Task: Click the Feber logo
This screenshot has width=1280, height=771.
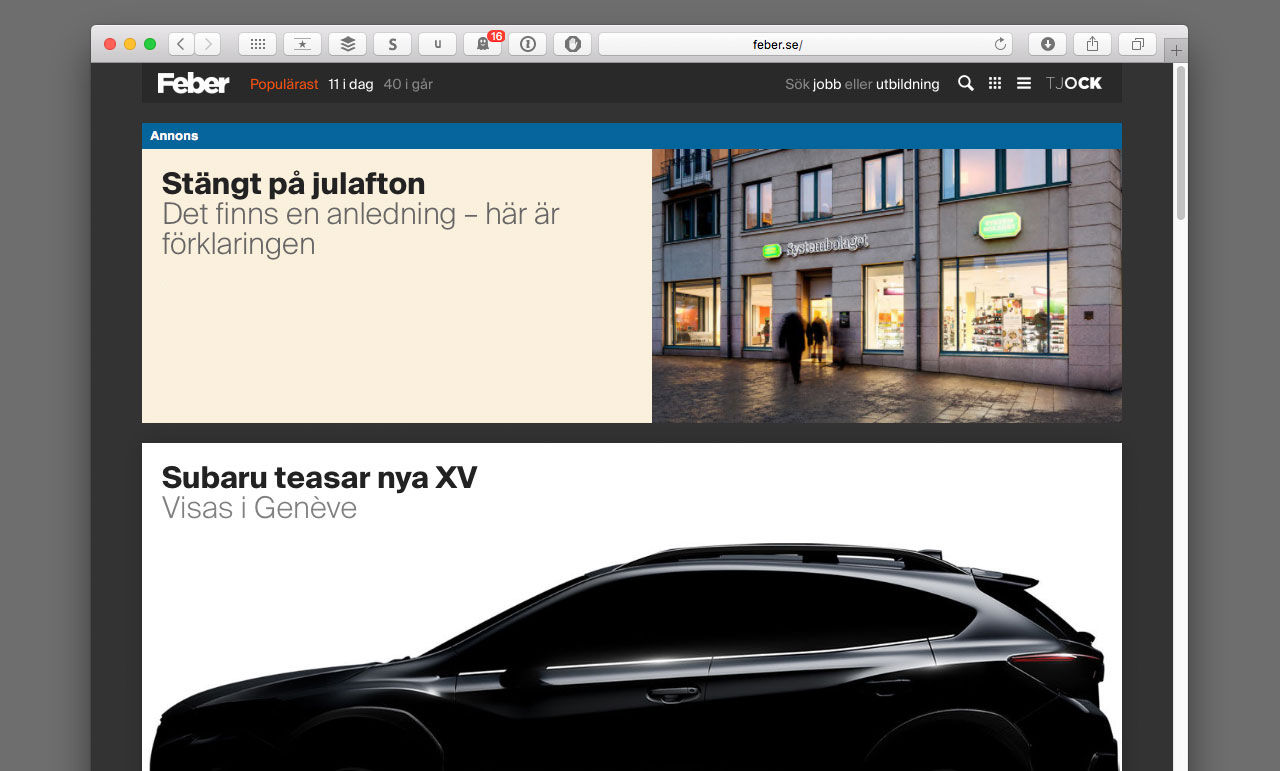Action: coord(193,84)
